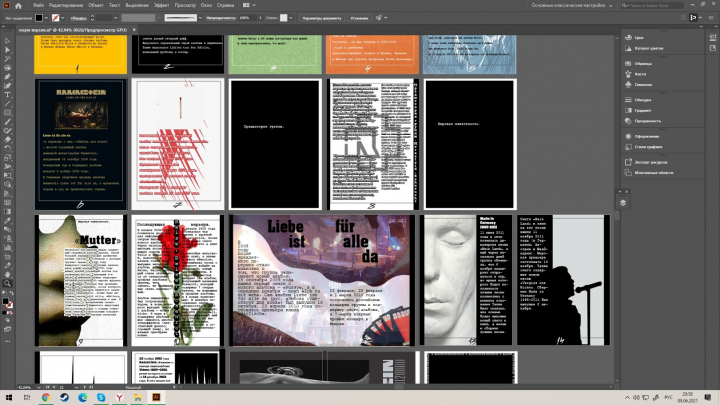The image size is (720, 405).
Task: Open the Стиль (graphic style) dropdown
Action: (x=290, y=18)
